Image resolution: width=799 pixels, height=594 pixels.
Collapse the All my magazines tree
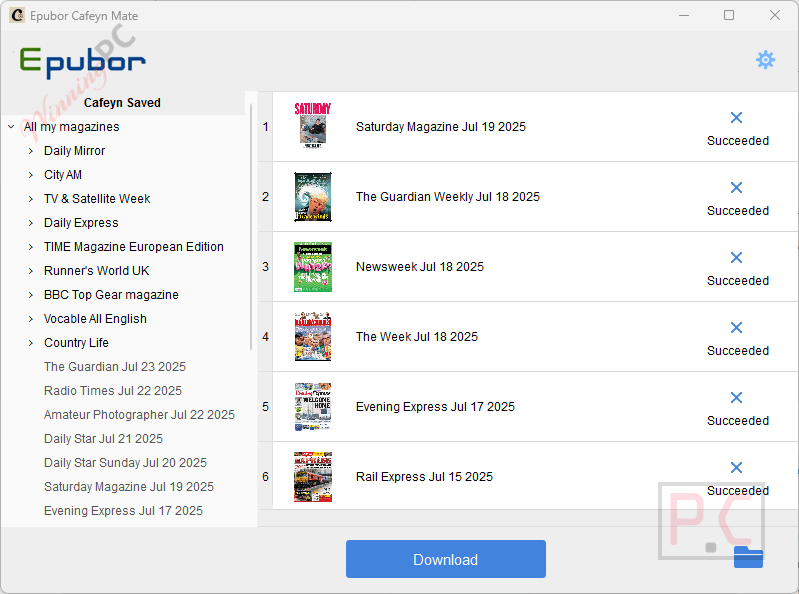coord(11,127)
